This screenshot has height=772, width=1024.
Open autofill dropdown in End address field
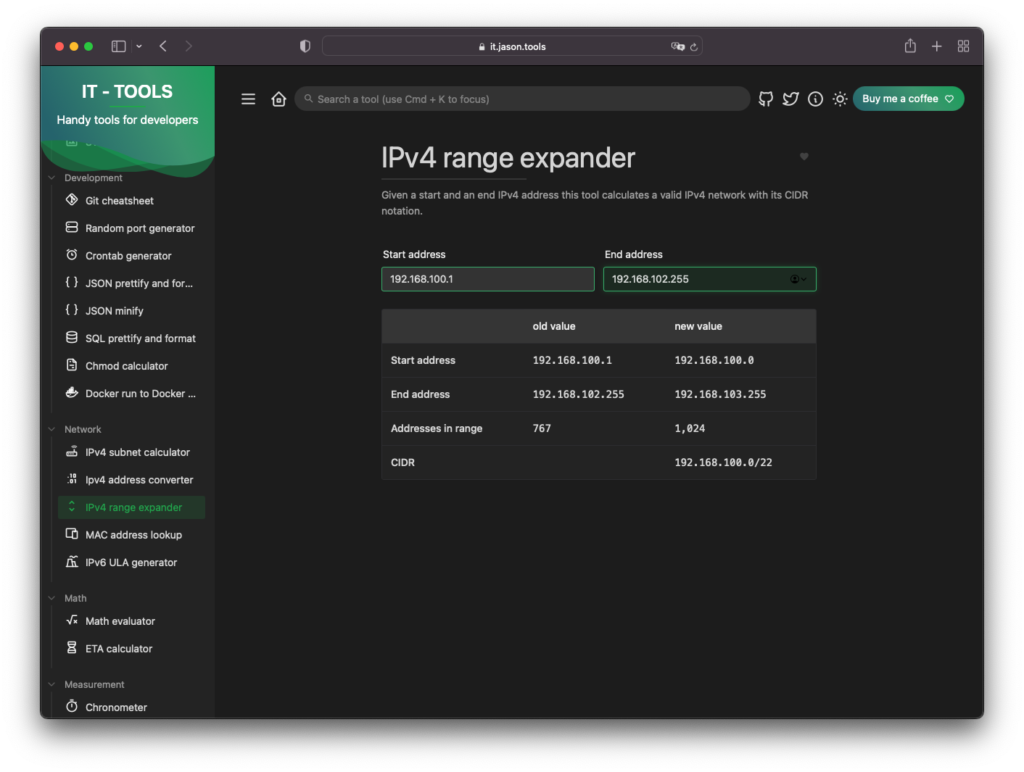point(798,279)
